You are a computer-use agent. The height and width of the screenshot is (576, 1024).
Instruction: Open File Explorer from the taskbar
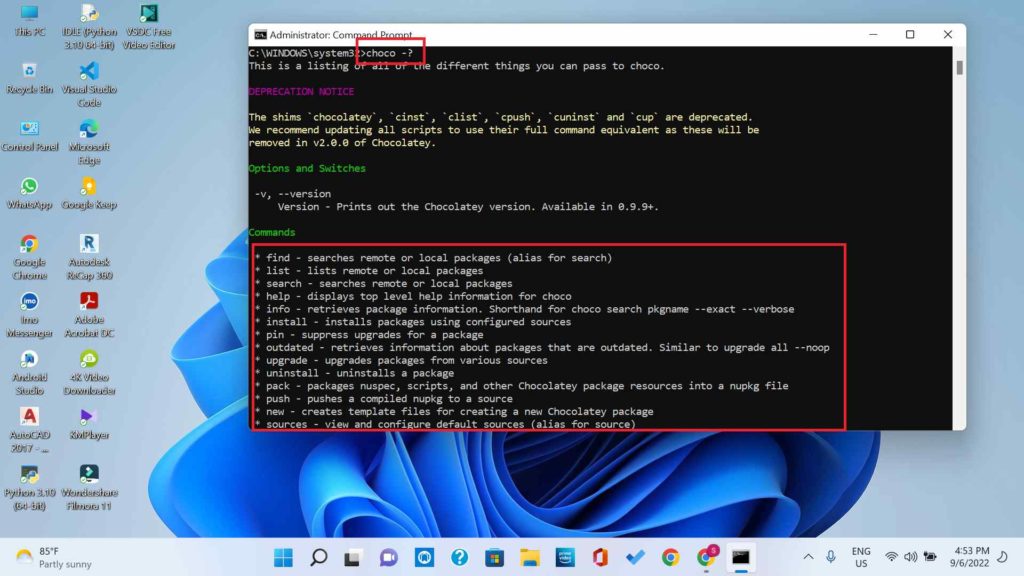(530, 557)
